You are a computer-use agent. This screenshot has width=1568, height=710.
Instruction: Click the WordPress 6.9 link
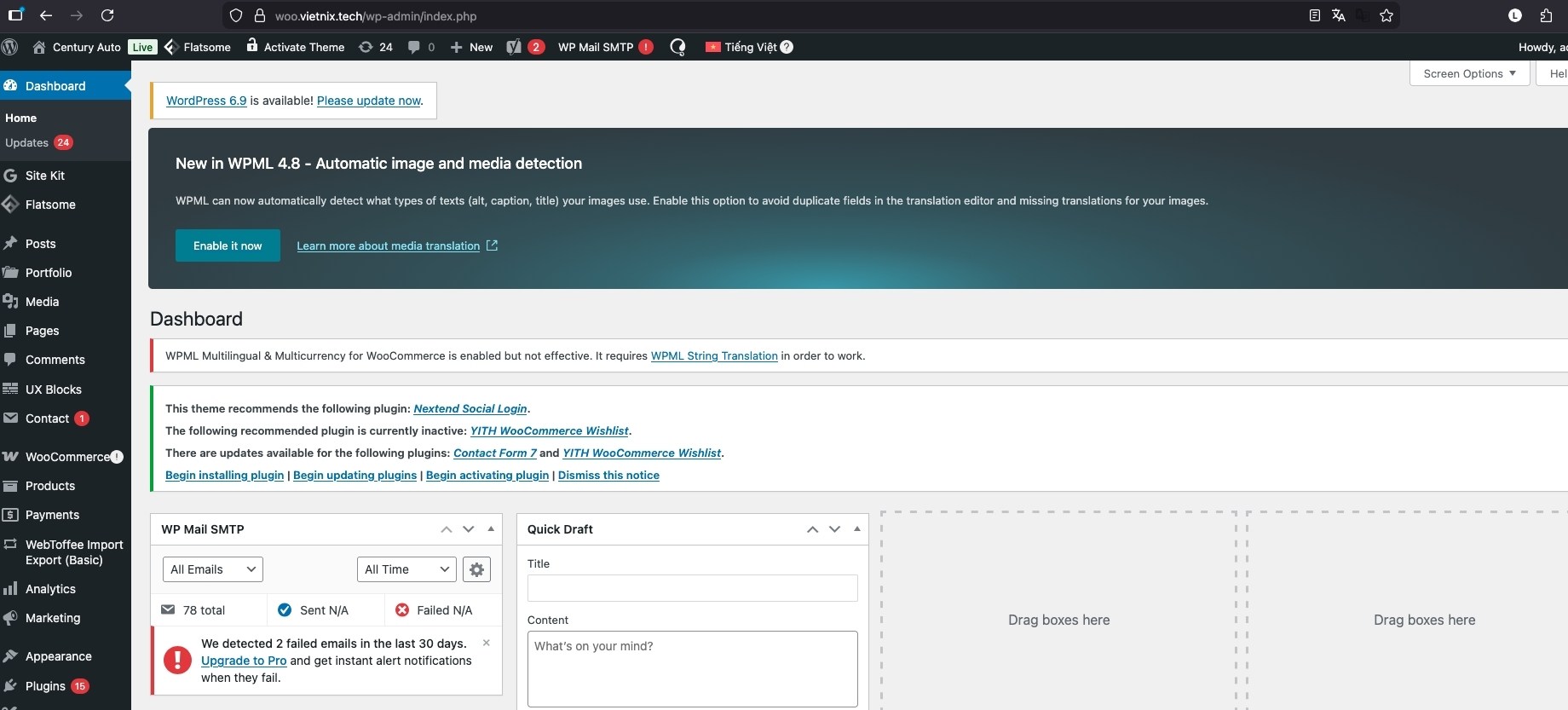pyautogui.click(x=206, y=101)
